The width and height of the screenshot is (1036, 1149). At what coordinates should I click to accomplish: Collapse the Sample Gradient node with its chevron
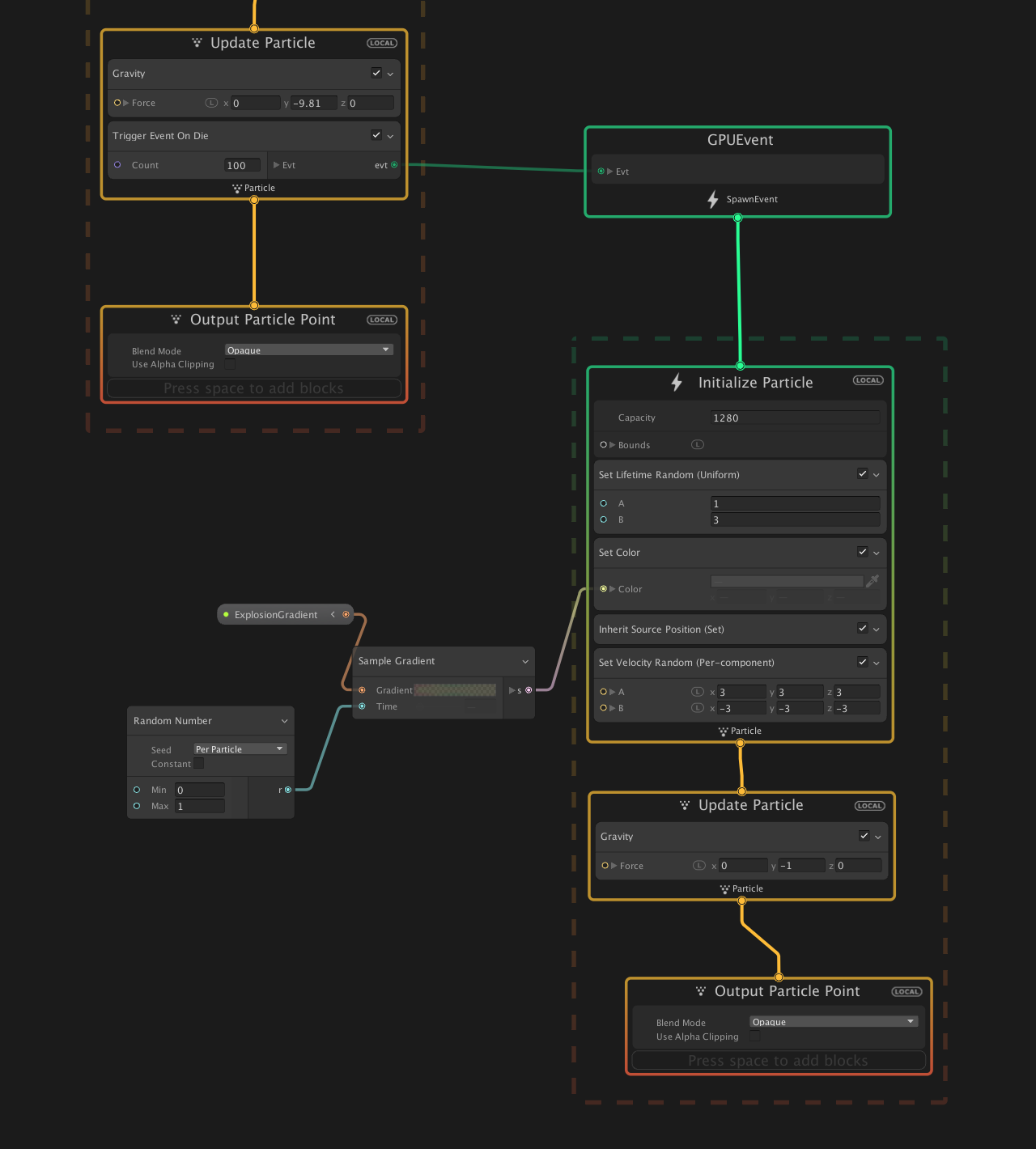(x=525, y=662)
